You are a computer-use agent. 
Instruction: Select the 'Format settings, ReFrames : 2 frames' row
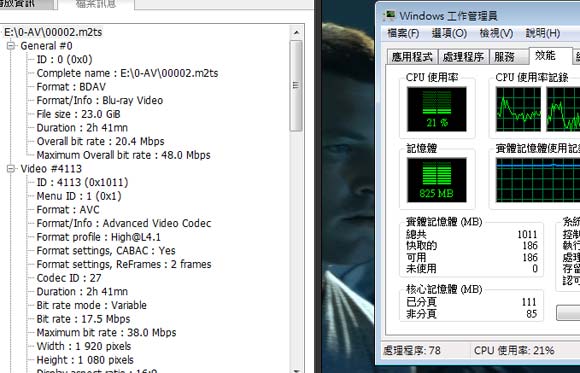pos(124,265)
